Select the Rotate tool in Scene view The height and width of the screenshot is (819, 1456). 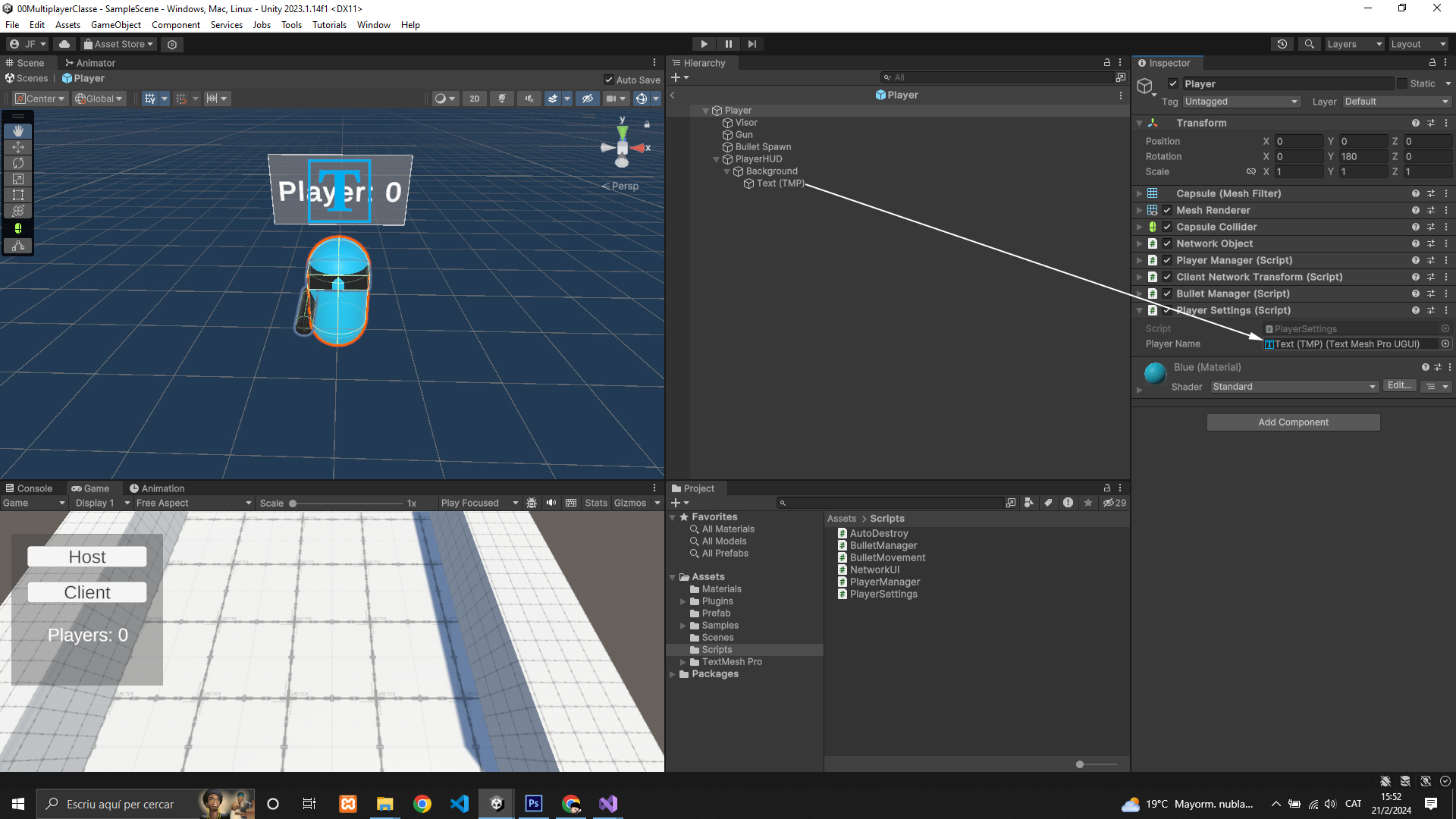pos(18,163)
